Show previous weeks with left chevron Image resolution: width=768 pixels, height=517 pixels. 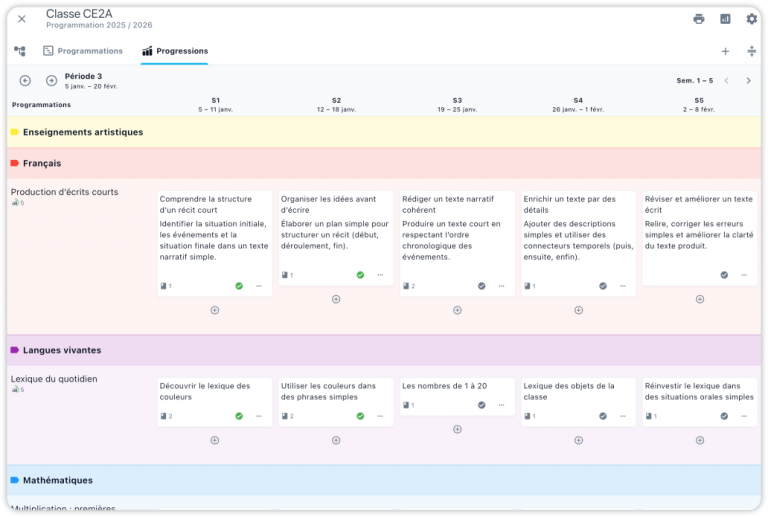point(727,81)
